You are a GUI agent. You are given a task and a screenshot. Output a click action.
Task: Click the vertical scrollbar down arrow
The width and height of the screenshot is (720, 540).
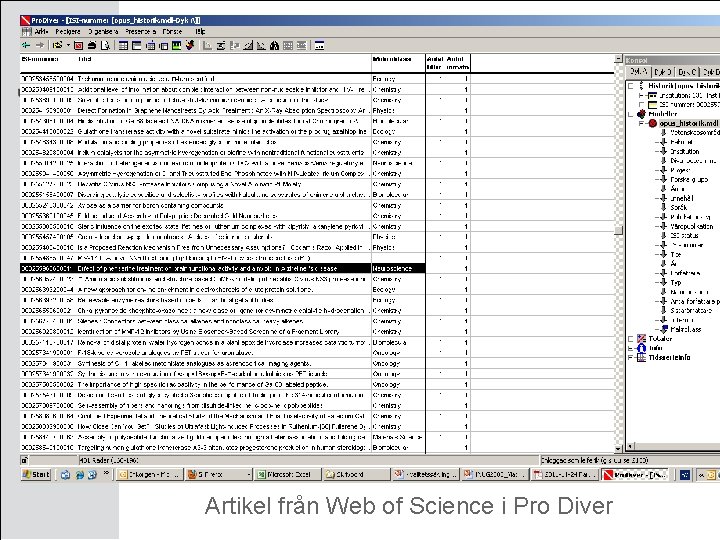618,448
